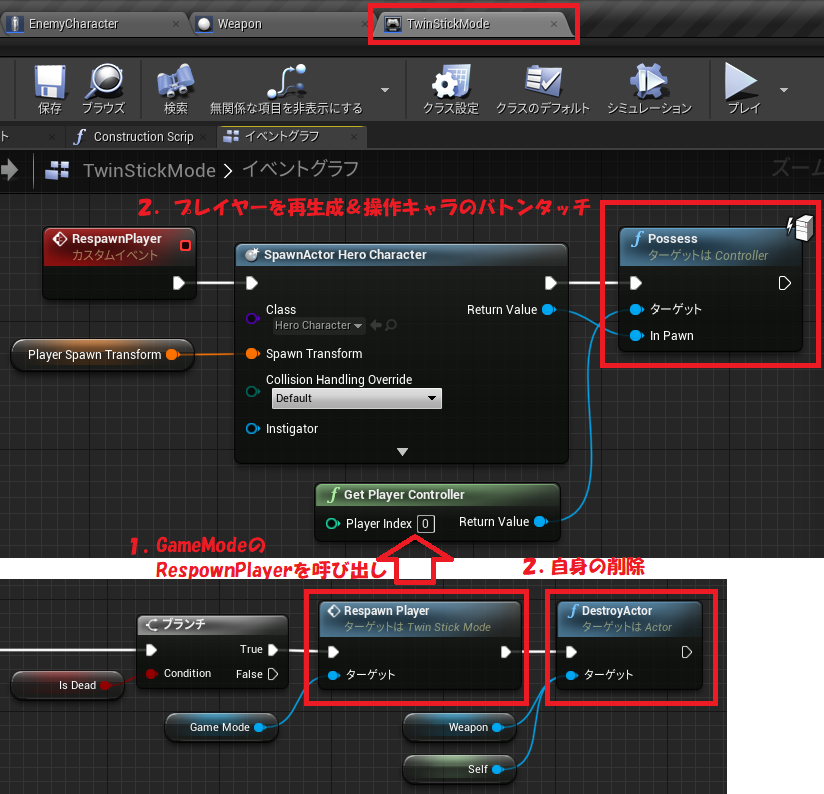Click the RespawnPlayer red delegate pin

[x=186, y=245]
